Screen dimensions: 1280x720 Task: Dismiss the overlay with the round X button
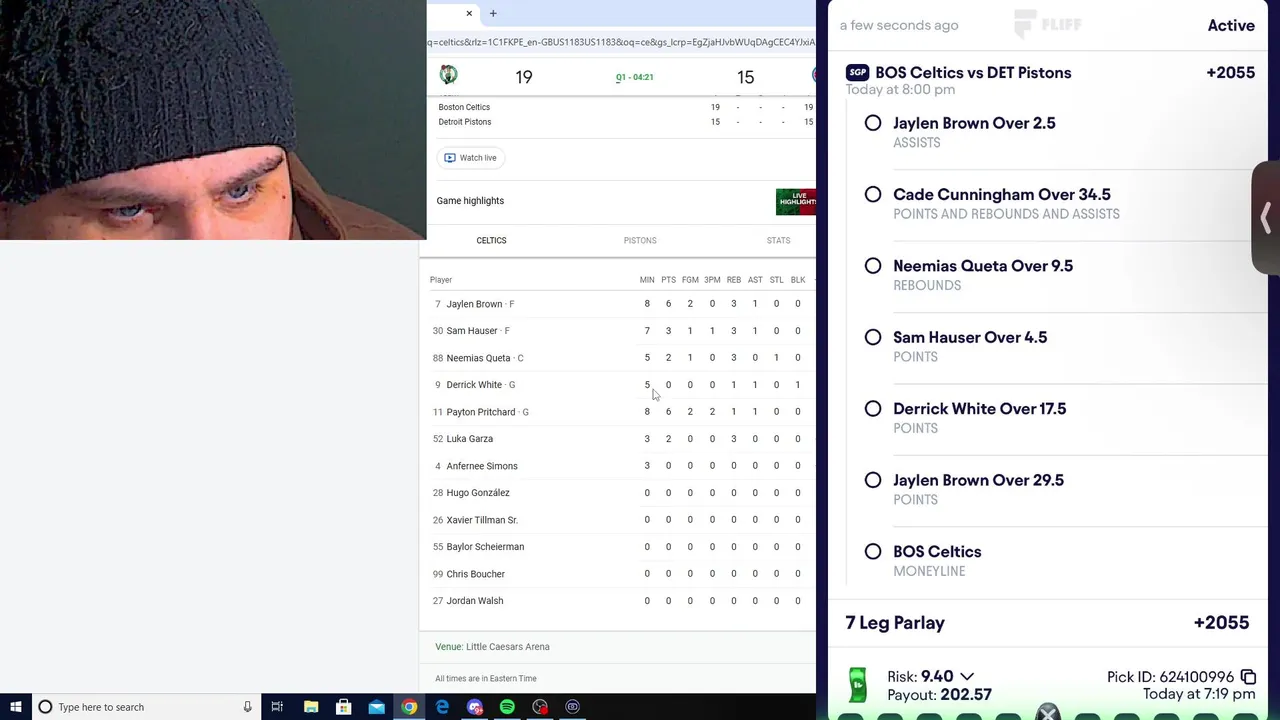pos(1047,712)
